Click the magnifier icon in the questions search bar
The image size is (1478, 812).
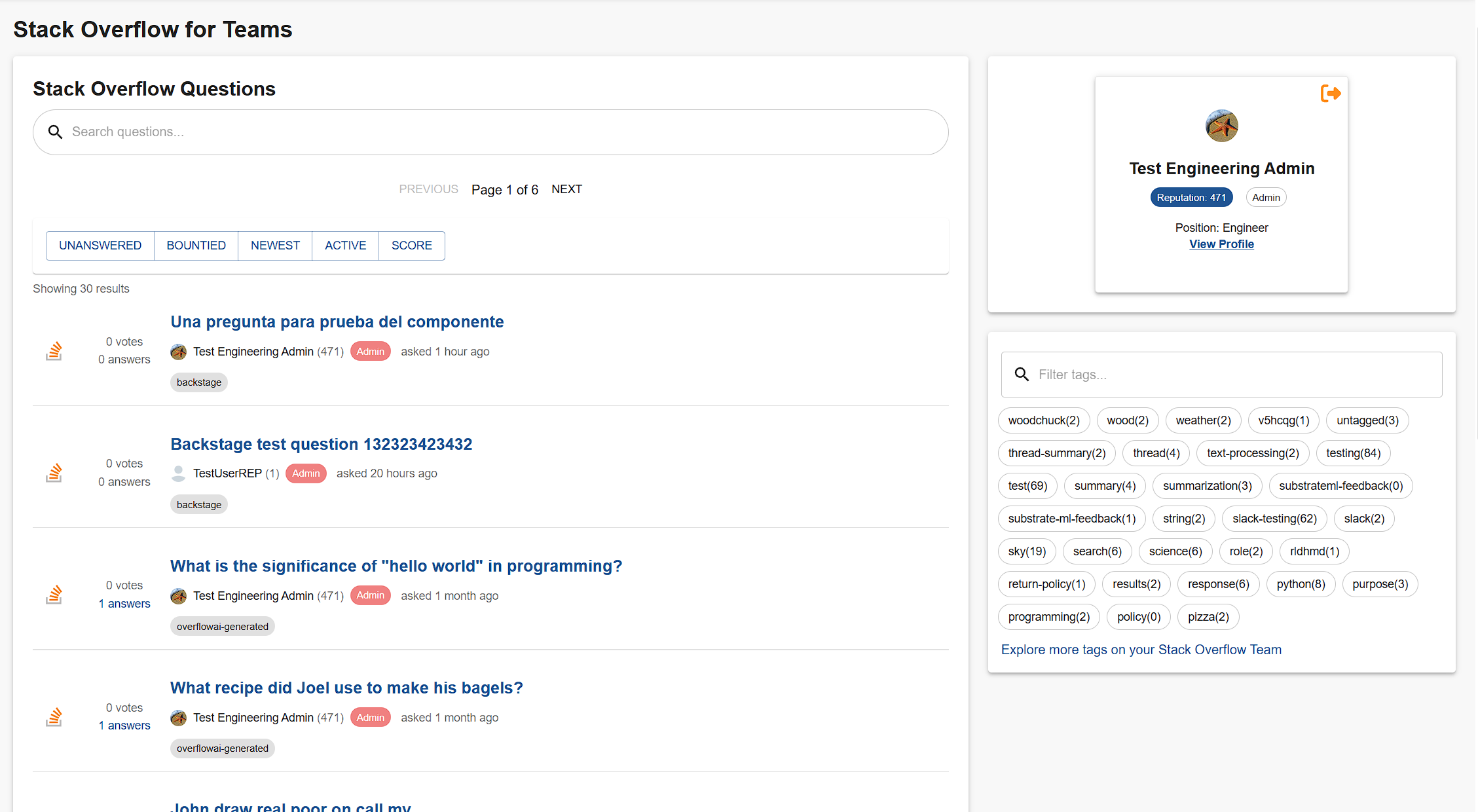click(x=56, y=132)
